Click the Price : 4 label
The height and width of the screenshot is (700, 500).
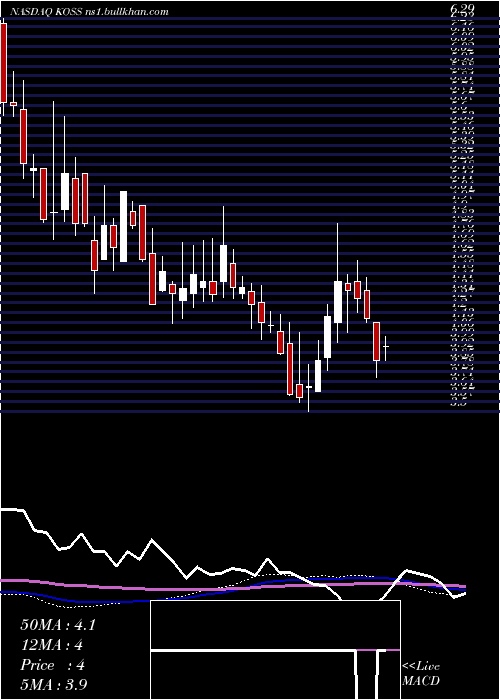[53, 665]
